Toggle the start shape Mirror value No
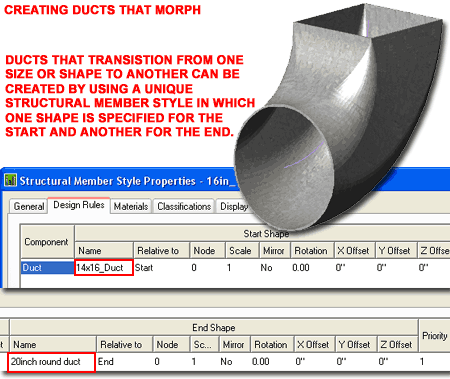Viewport: 450px width, 379px height. point(266,268)
